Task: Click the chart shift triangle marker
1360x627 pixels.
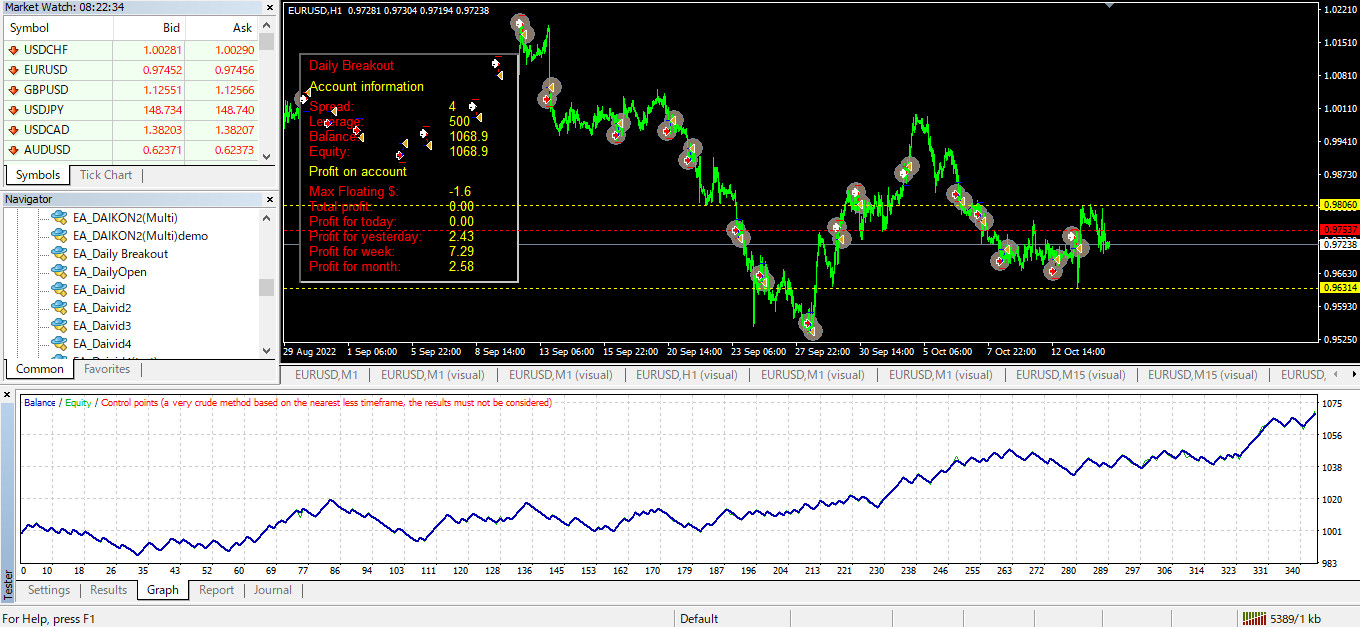Action: [x=1108, y=5]
